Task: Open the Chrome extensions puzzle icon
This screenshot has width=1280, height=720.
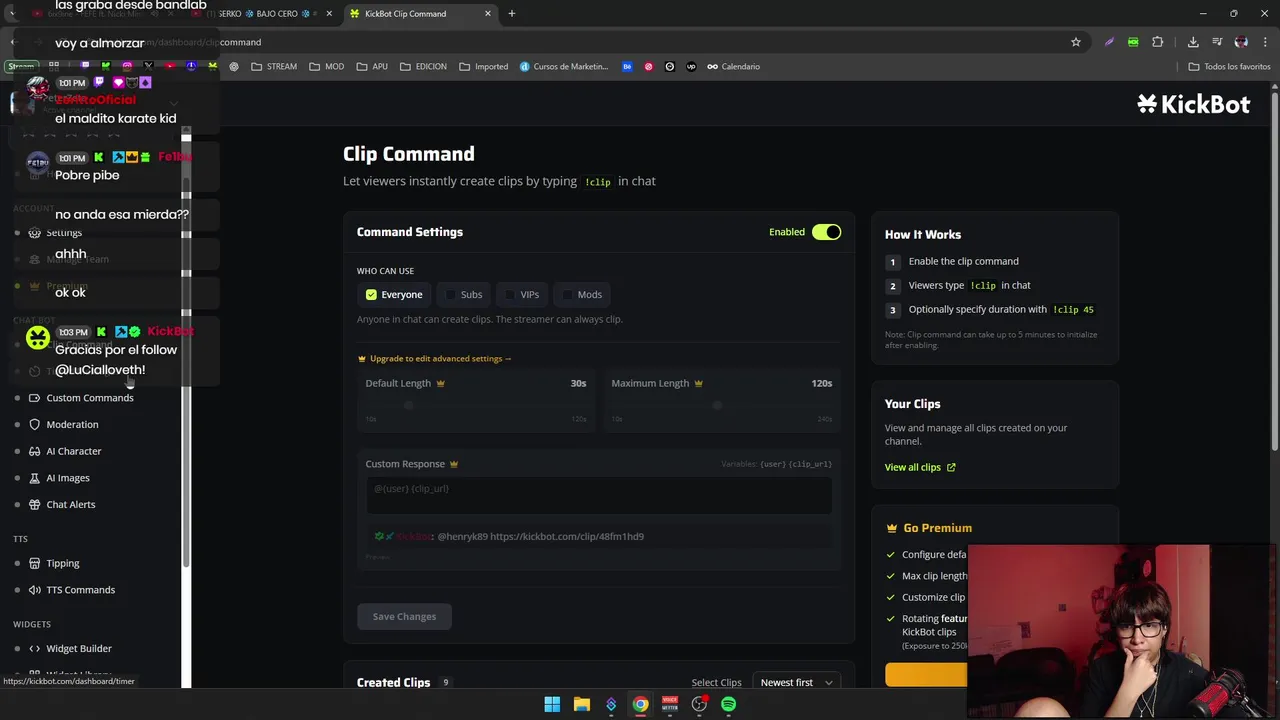Action: (x=1157, y=42)
